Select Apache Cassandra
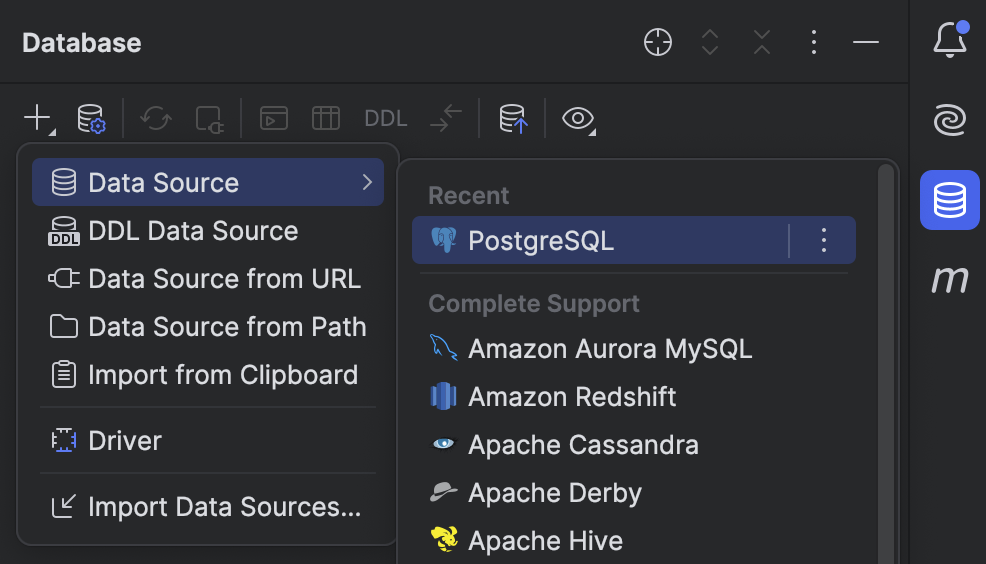 pyautogui.click(x=634, y=445)
